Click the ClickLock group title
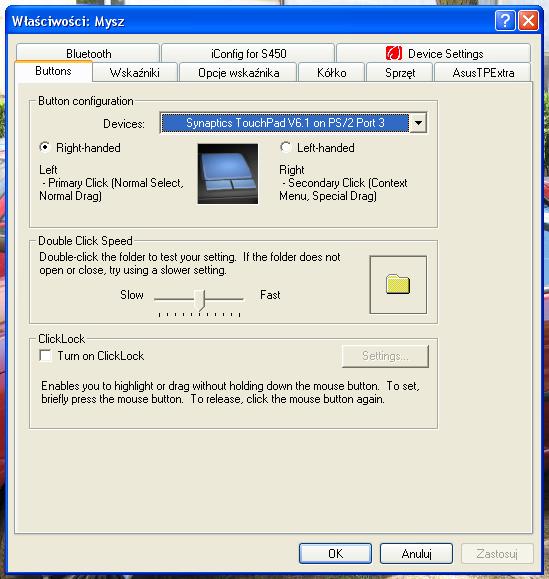This screenshot has height=579, width=549. click(x=62, y=339)
